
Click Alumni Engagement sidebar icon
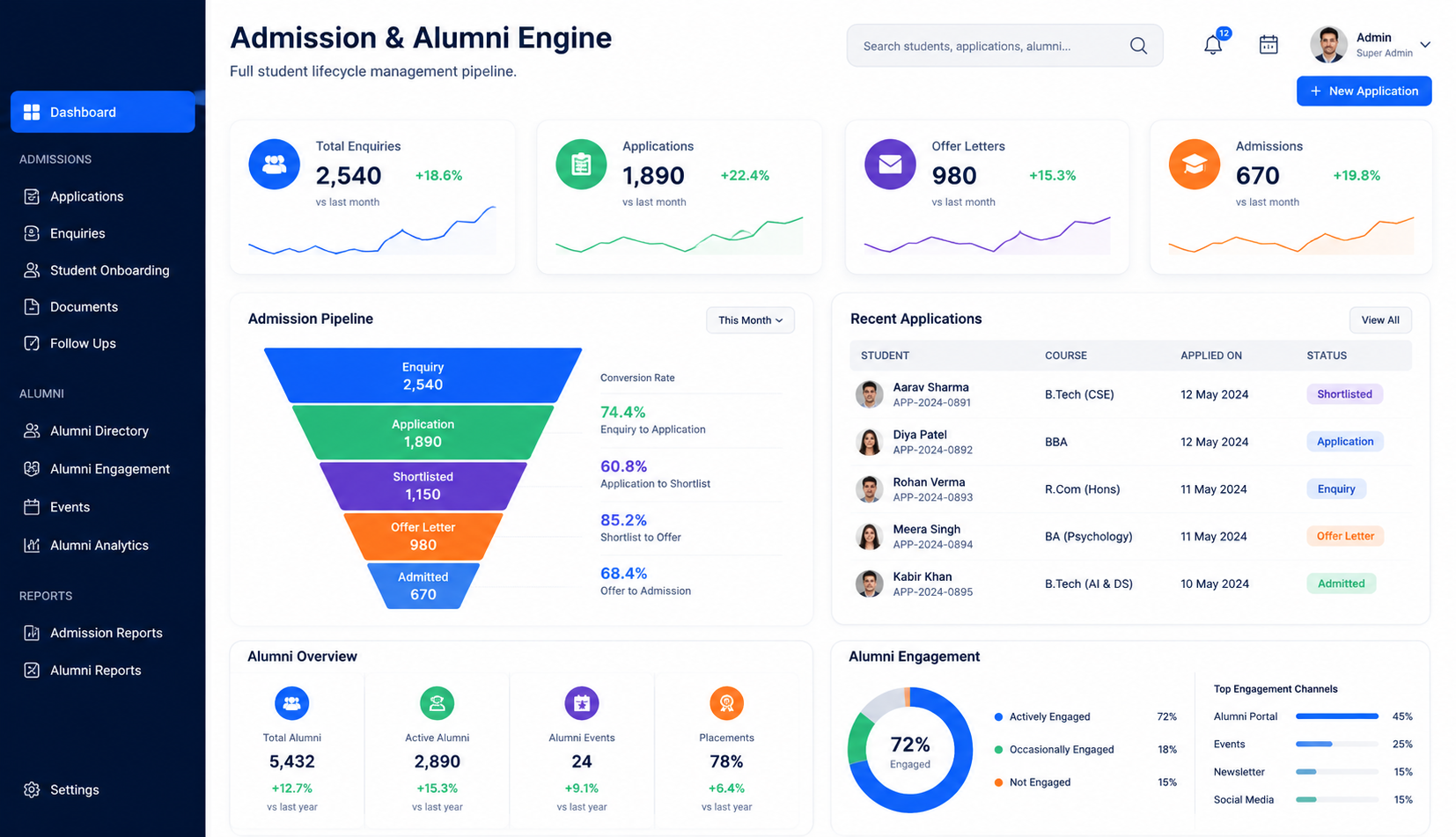pyautogui.click(x=32, y=469)
